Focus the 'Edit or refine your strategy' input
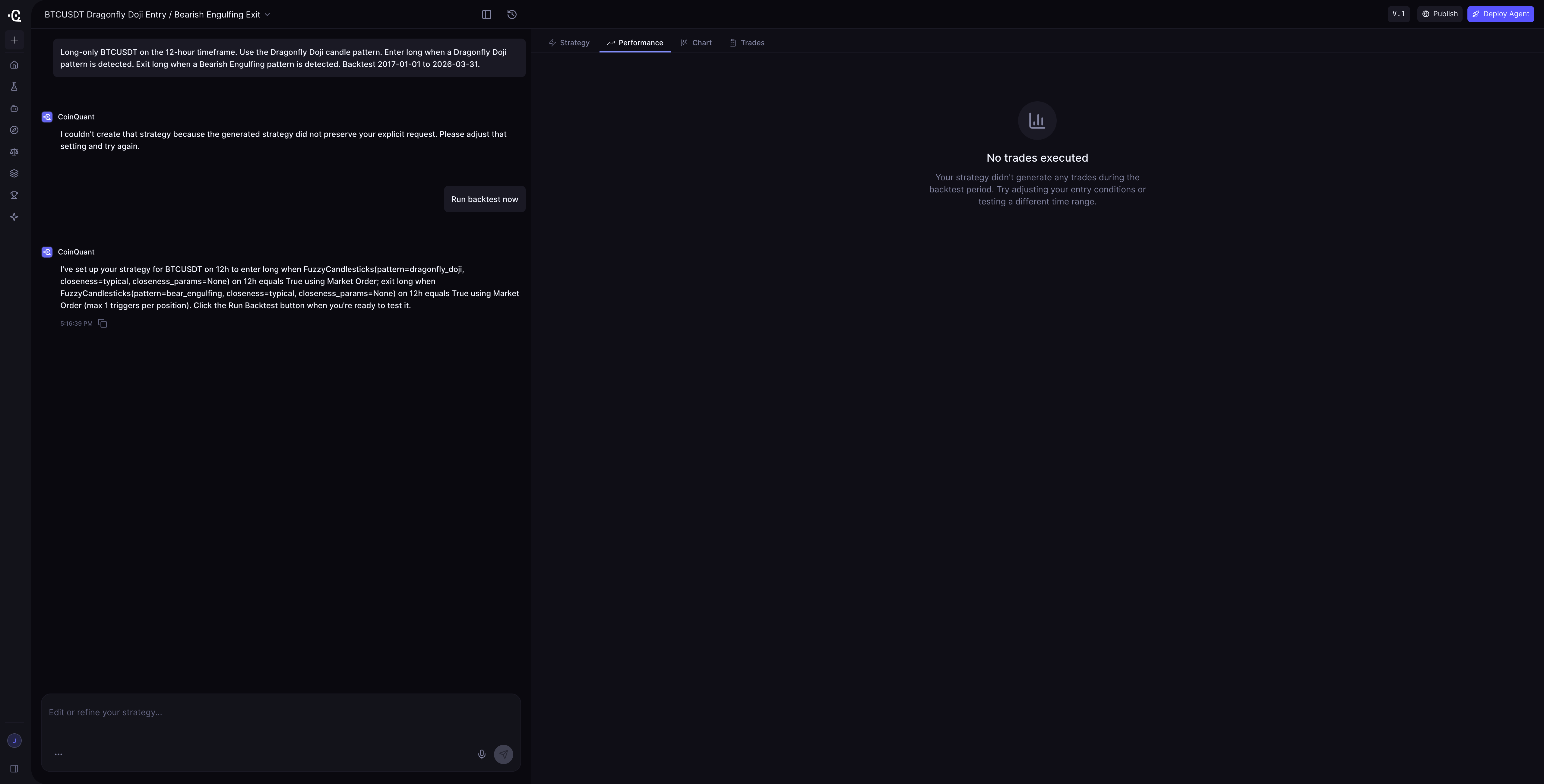 (280, 713)
